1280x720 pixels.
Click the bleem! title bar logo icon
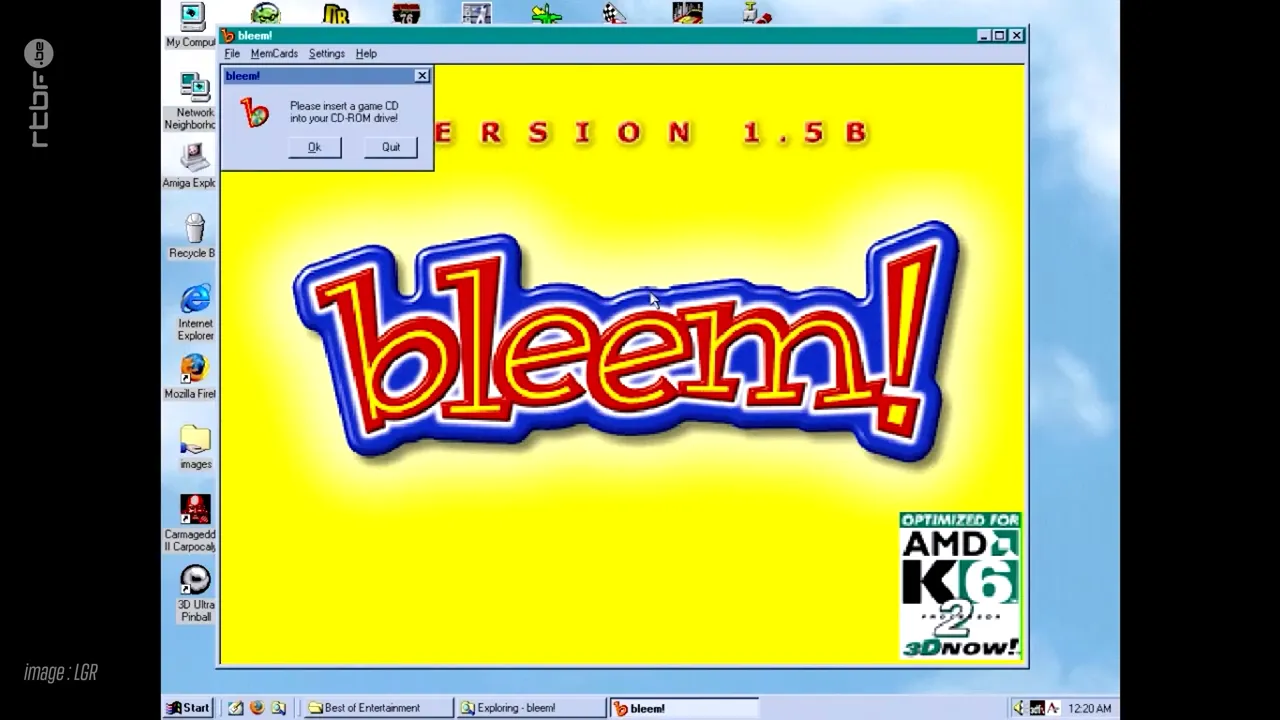[228, 36]
